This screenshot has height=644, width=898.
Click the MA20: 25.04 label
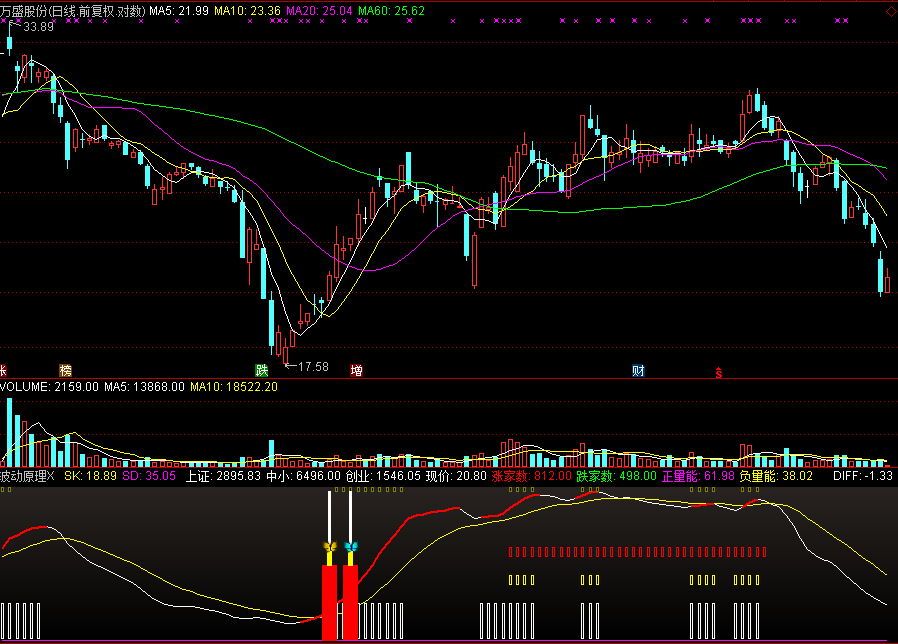click(319, 11)
